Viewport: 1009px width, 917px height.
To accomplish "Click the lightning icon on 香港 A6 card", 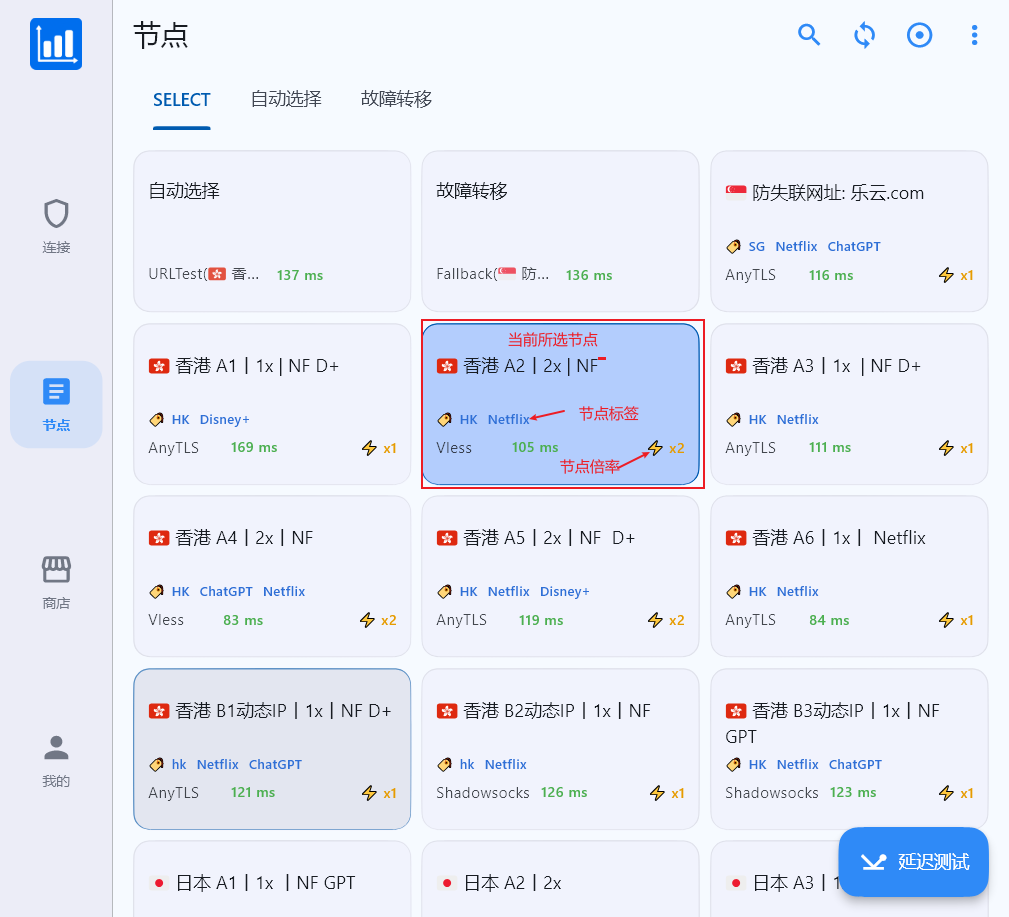I will (946, 620).
